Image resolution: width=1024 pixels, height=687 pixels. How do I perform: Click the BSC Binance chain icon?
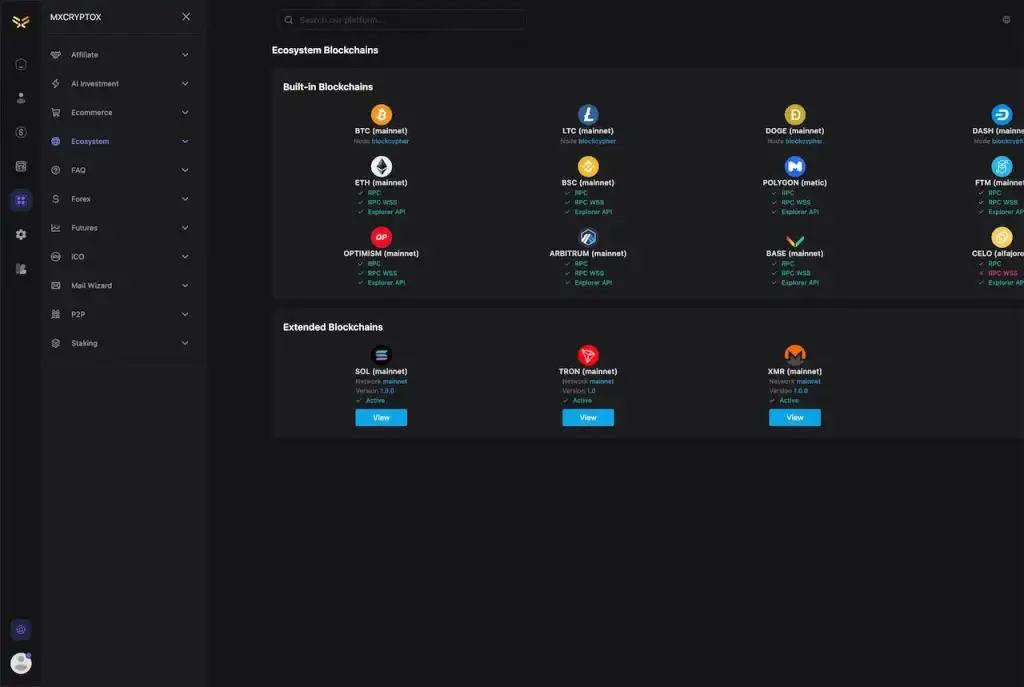coord(588,166)
